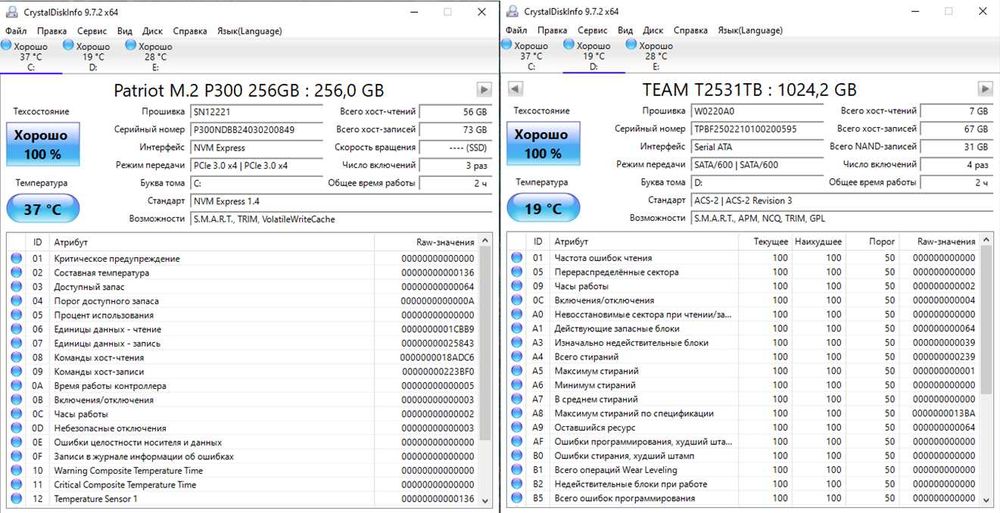Click serial number field TPBF2502210100200595
This screenshot has height=513, width=1000.
click(x=758, y=129)
